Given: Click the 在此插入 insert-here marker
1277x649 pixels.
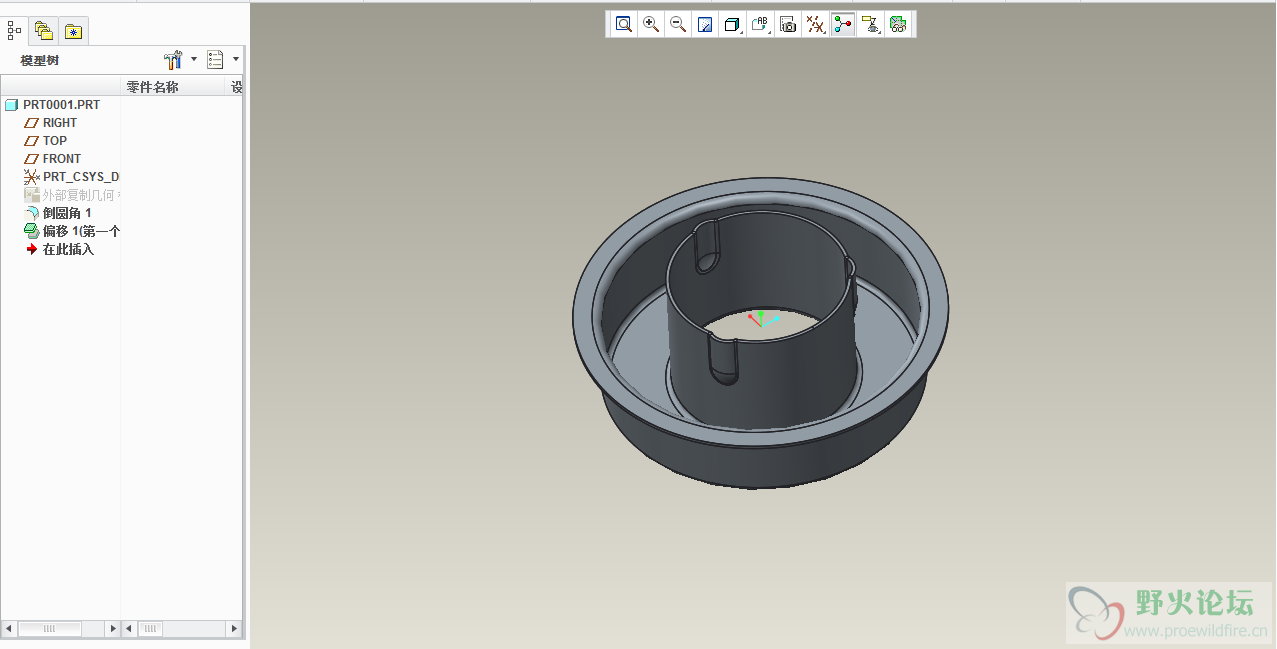Looking at the screenshot, I should pos(60,249).
